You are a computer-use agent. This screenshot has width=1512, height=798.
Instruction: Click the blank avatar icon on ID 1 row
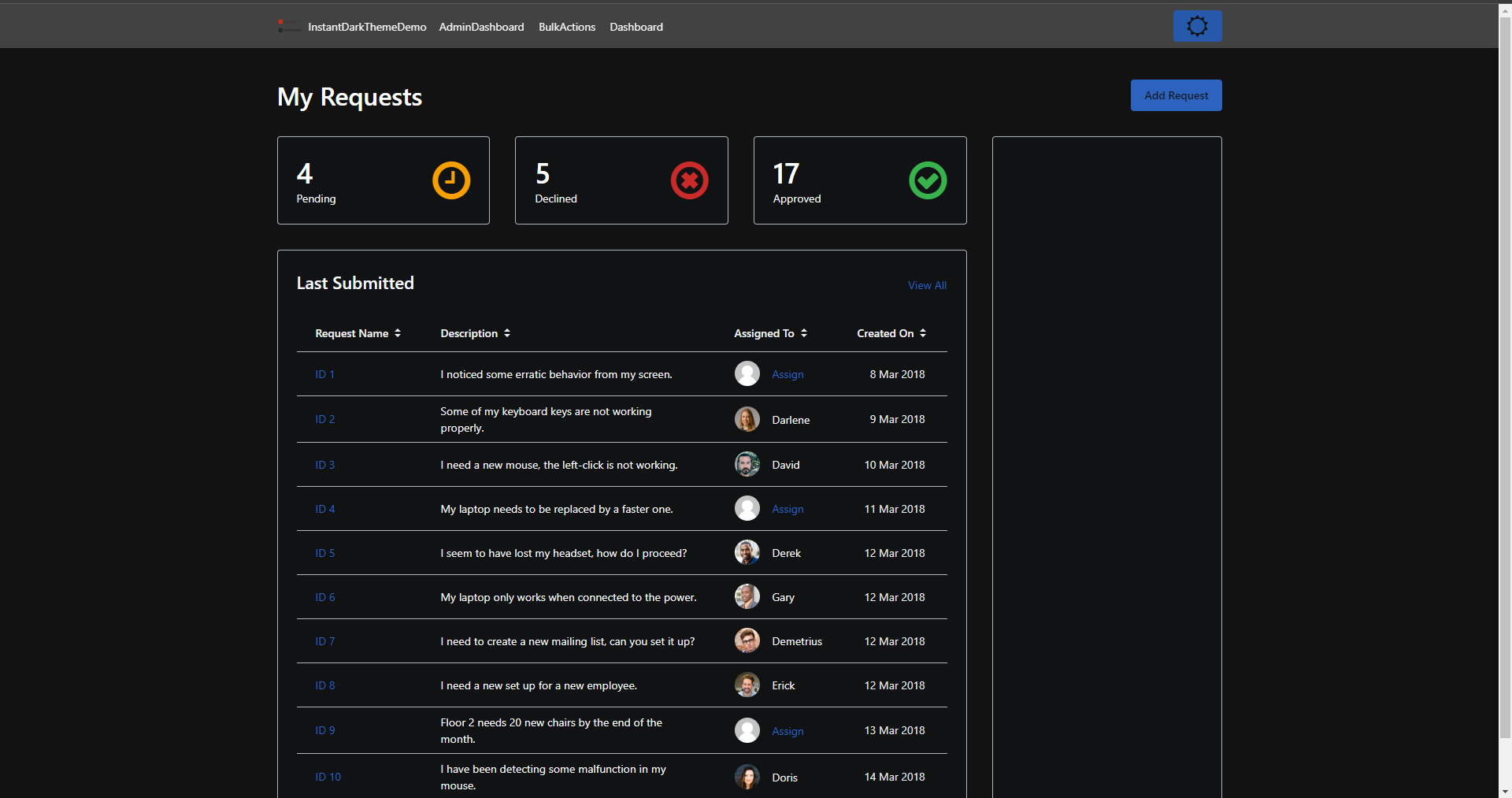(x=747, y=373)
